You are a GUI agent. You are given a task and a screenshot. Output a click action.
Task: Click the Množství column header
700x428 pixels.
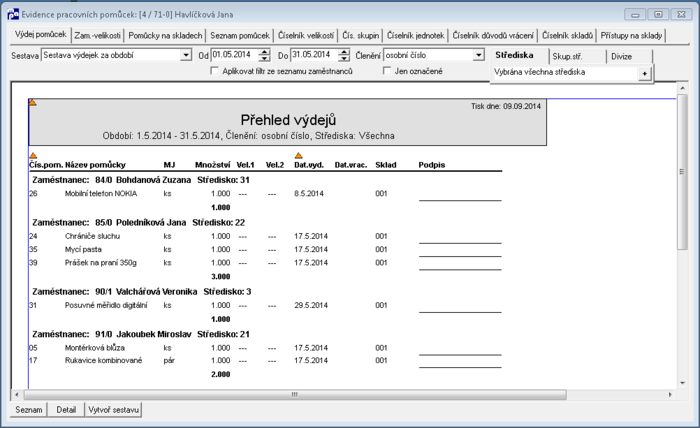(212, 165)
